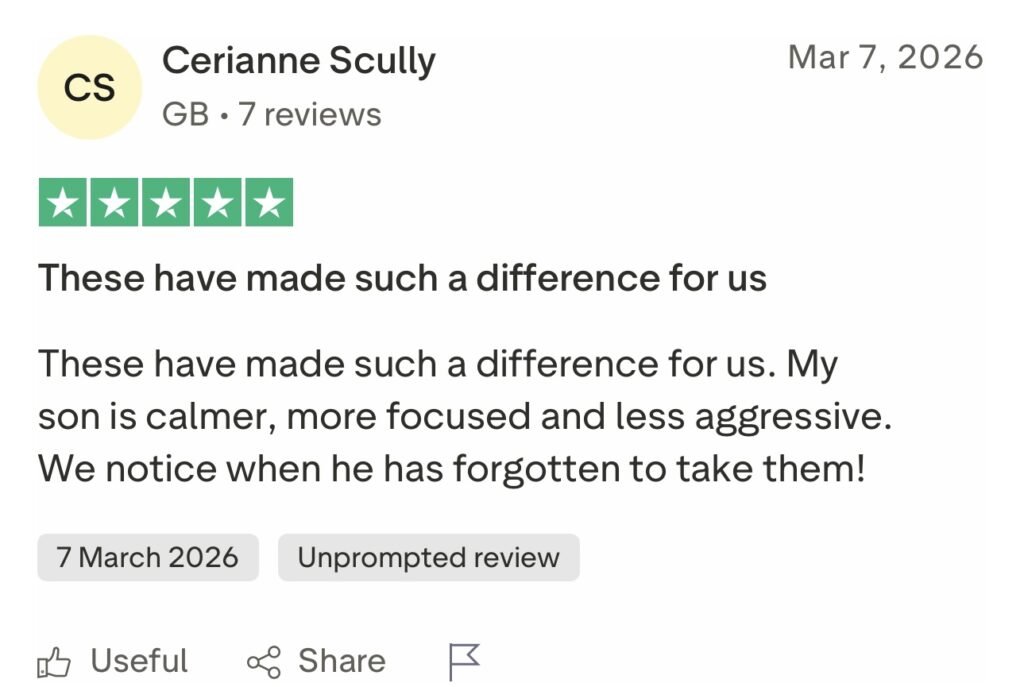Click the "7 March 2026" date tag
The image size is (1024, 687).
(x=148, y=557)
